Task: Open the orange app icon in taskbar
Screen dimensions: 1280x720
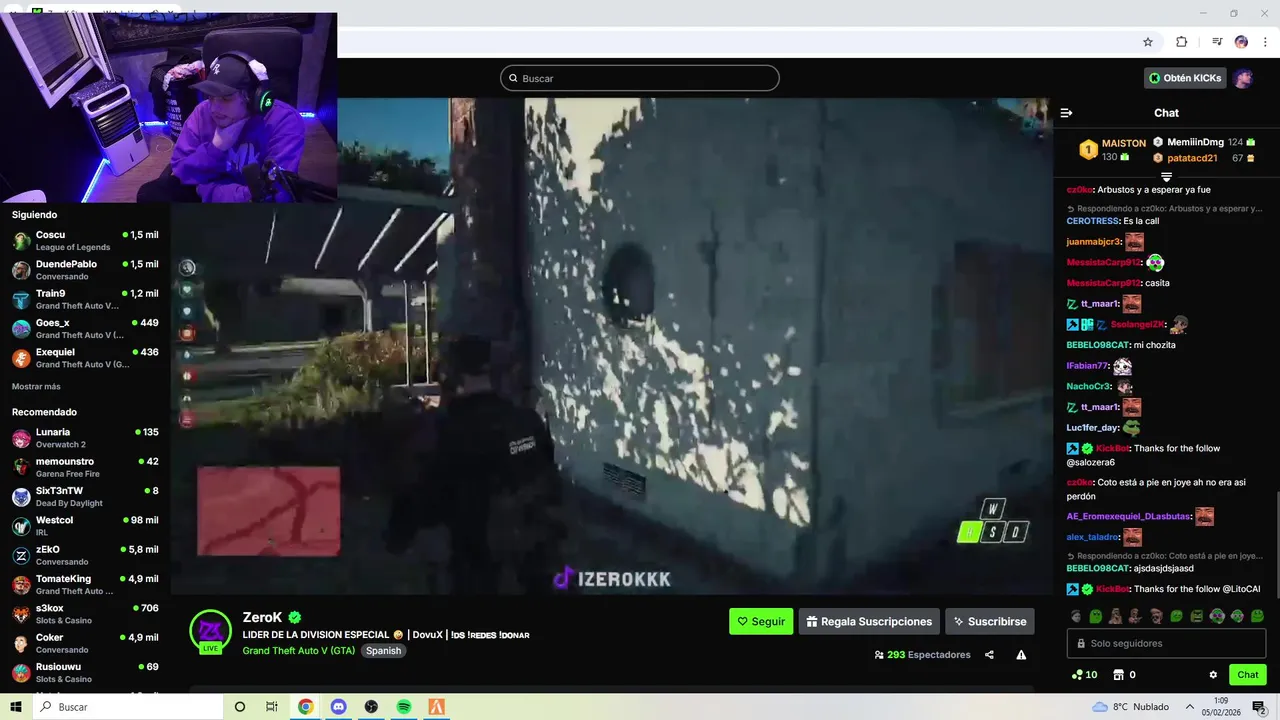Action: [x=436, y=707]
